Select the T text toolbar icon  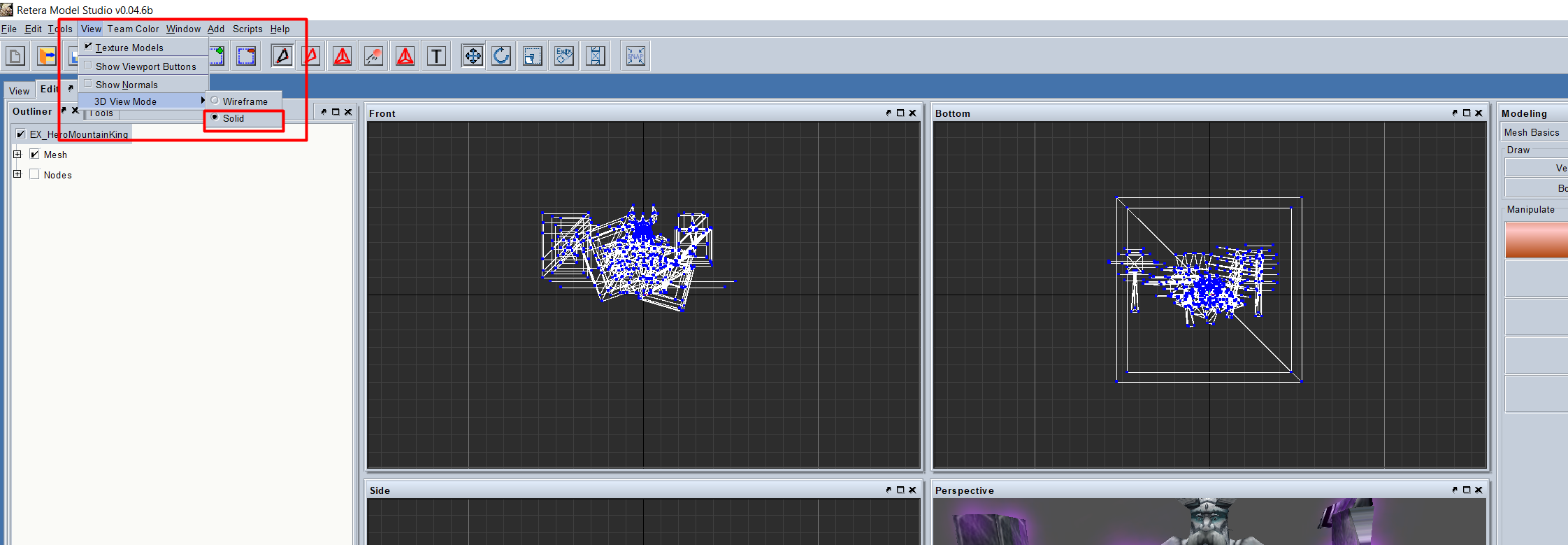coord(437,56)
